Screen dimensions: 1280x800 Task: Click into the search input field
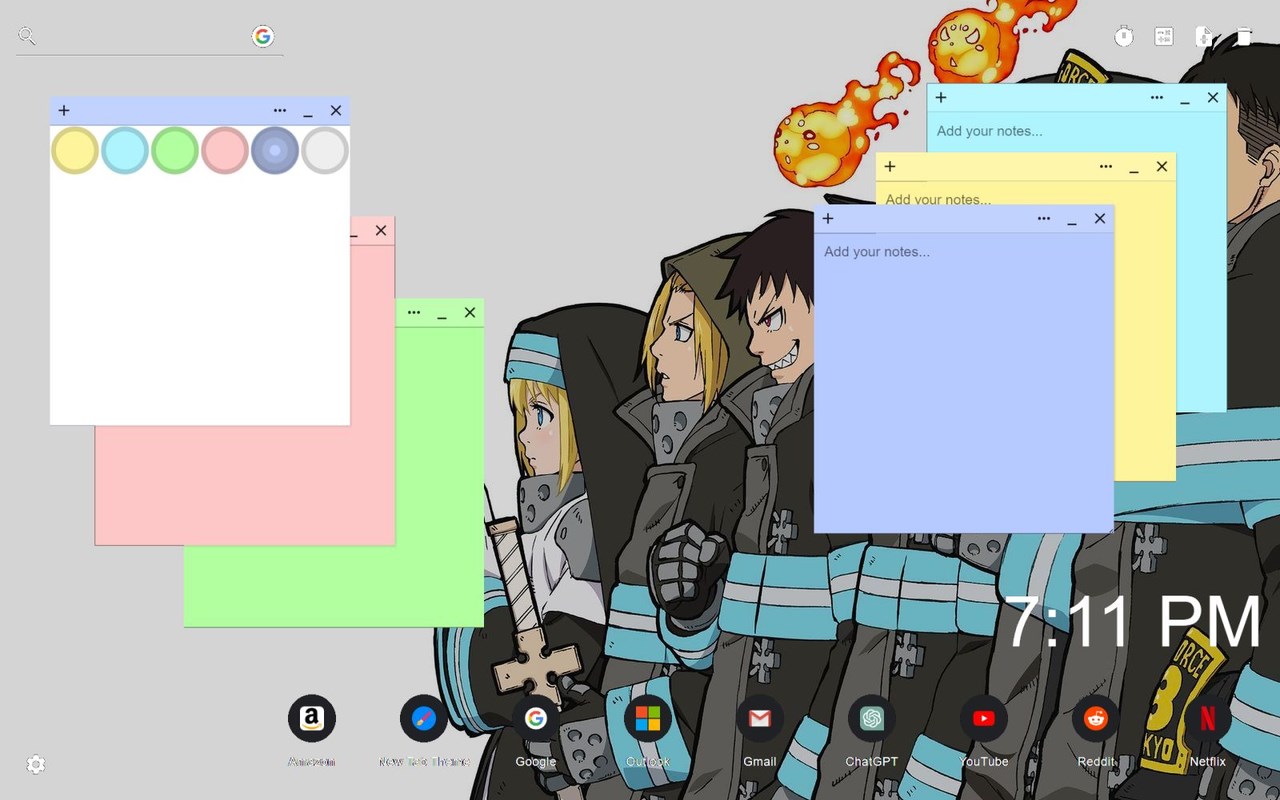(x=143, y=37)
